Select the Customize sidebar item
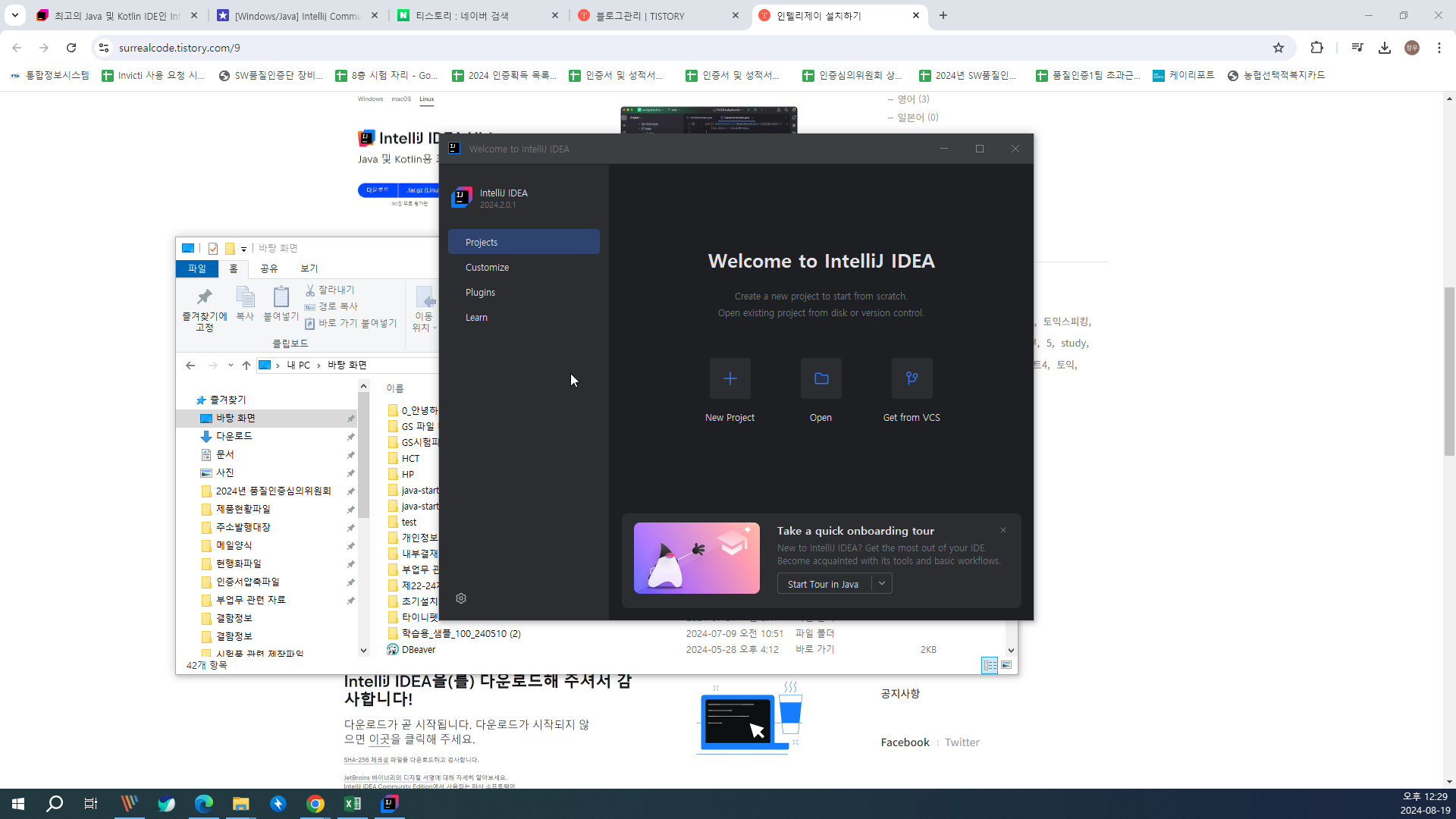The width and height of the screenshot is (1456, 819). [487, 268]
